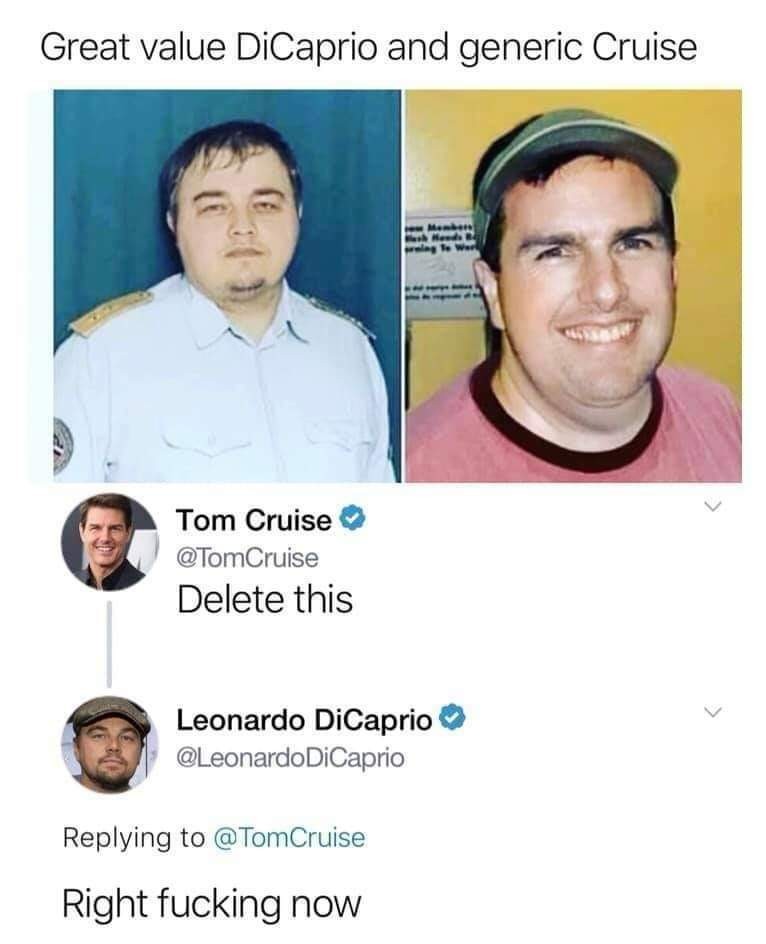Click Leonardo DiCaprio's profile picture
The width and height of the screenshot is (766, 944).
(109, 742)
